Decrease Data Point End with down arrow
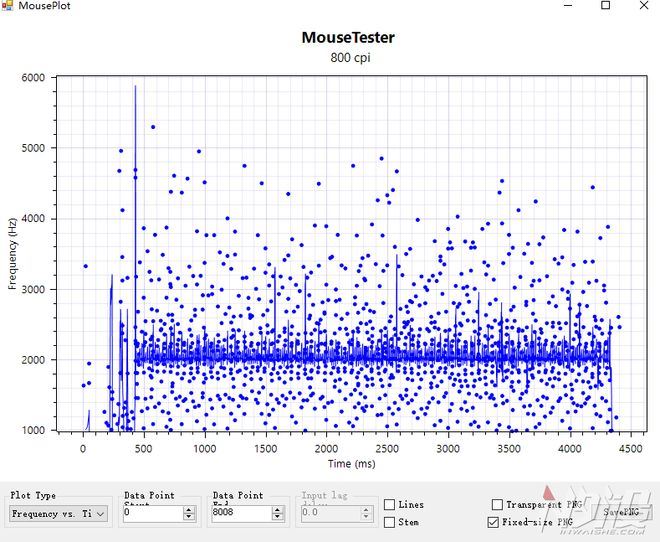660x542 pixels. coord(277,516)
